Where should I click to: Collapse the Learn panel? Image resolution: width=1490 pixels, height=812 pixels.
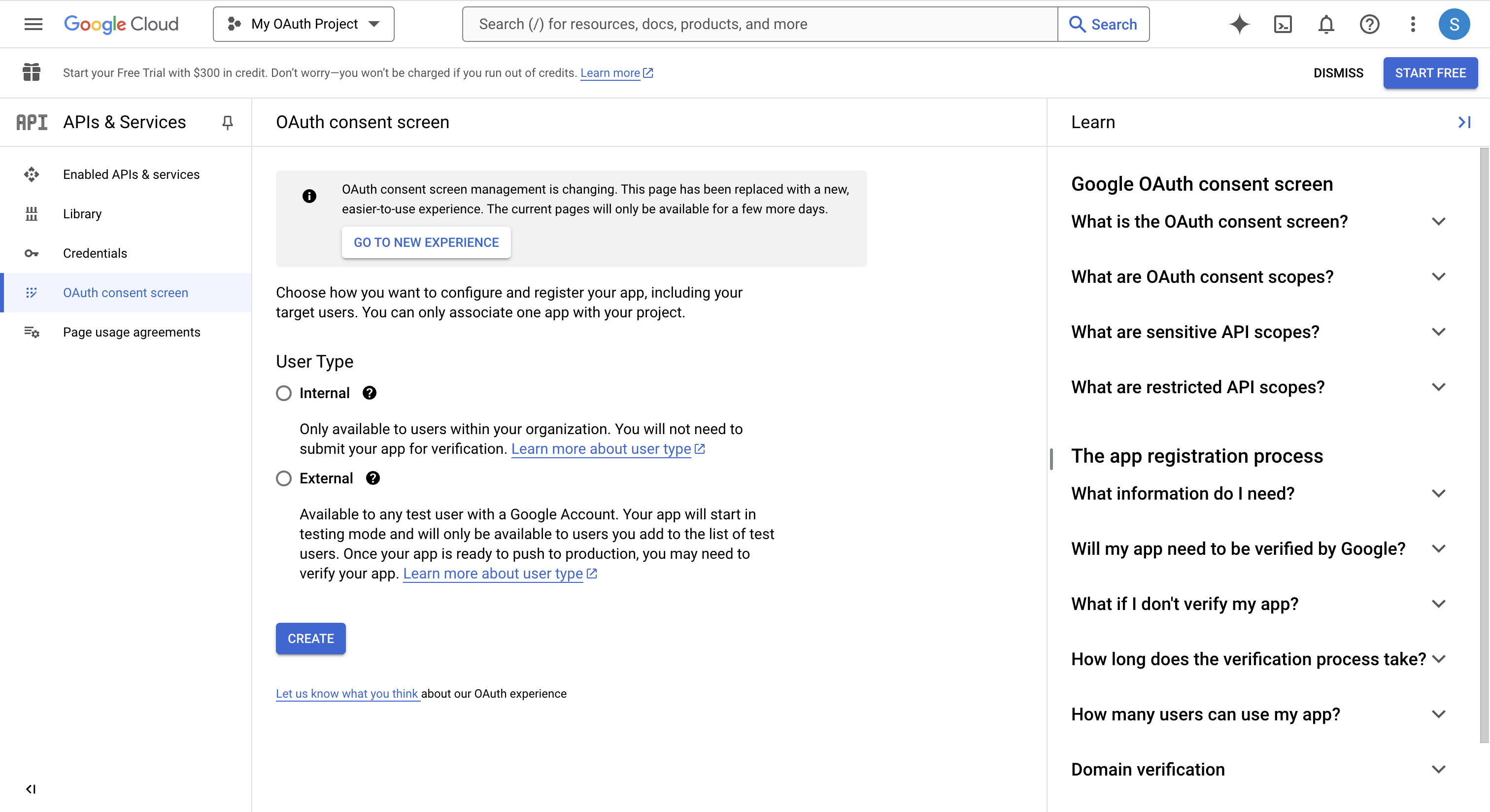click(1464, 122)
